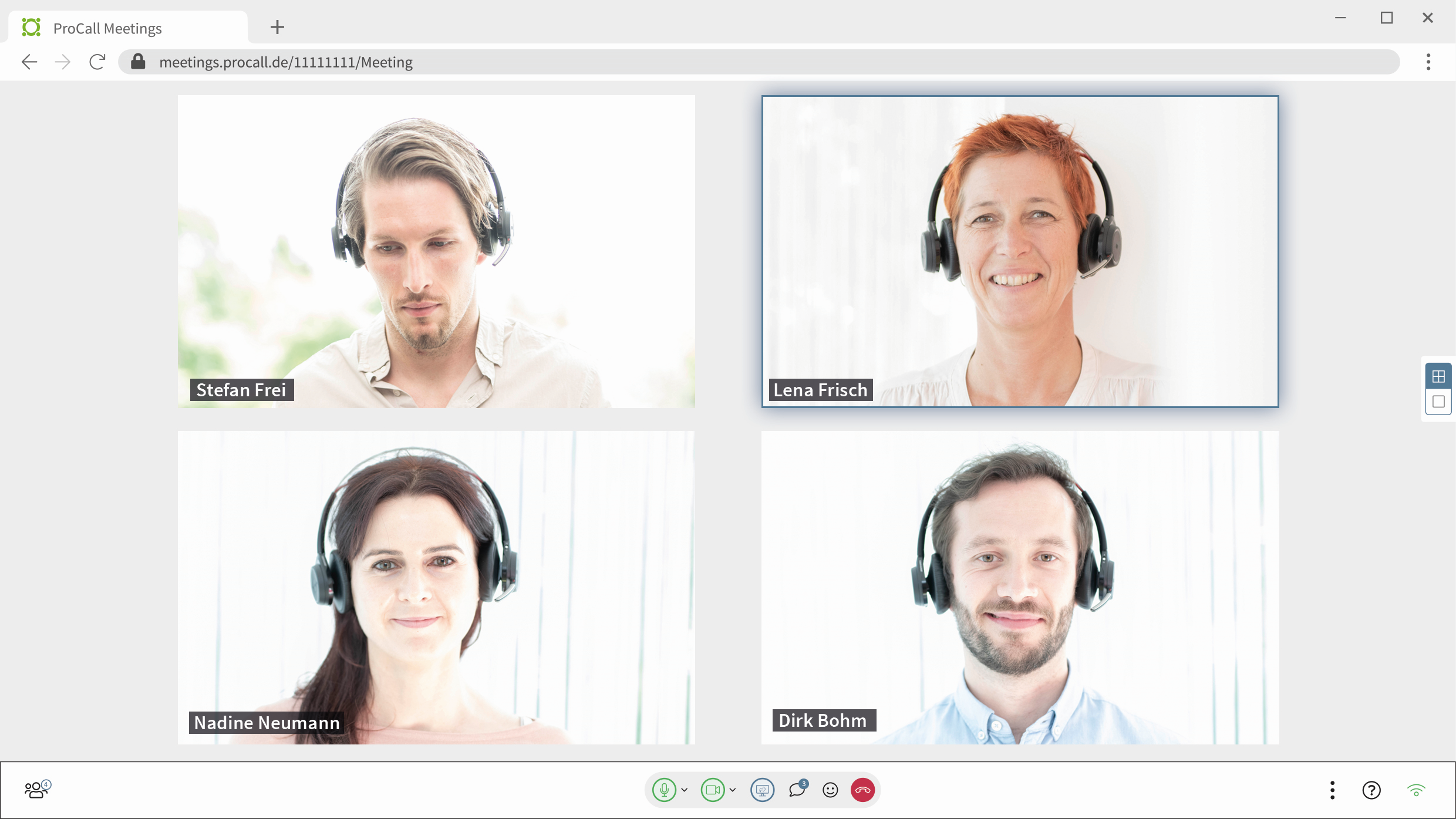Image resolution: width=1456 pixels, height=819 pixels.
Task: Open chat with 3 unread messages
Action: pyautogui.click(x=797, y=790)
